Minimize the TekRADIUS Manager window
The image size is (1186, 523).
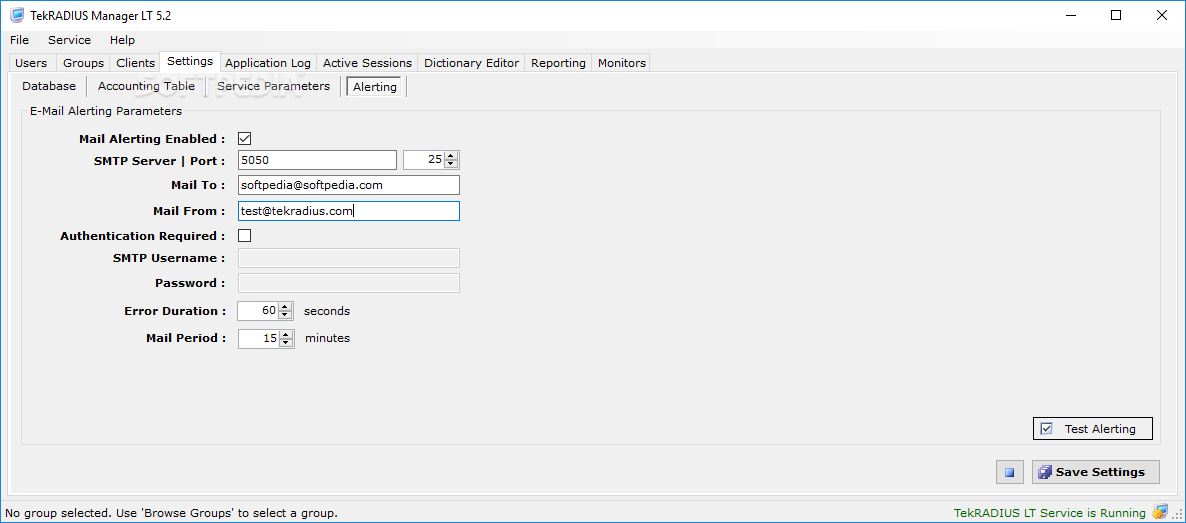tap(1071, 15)
